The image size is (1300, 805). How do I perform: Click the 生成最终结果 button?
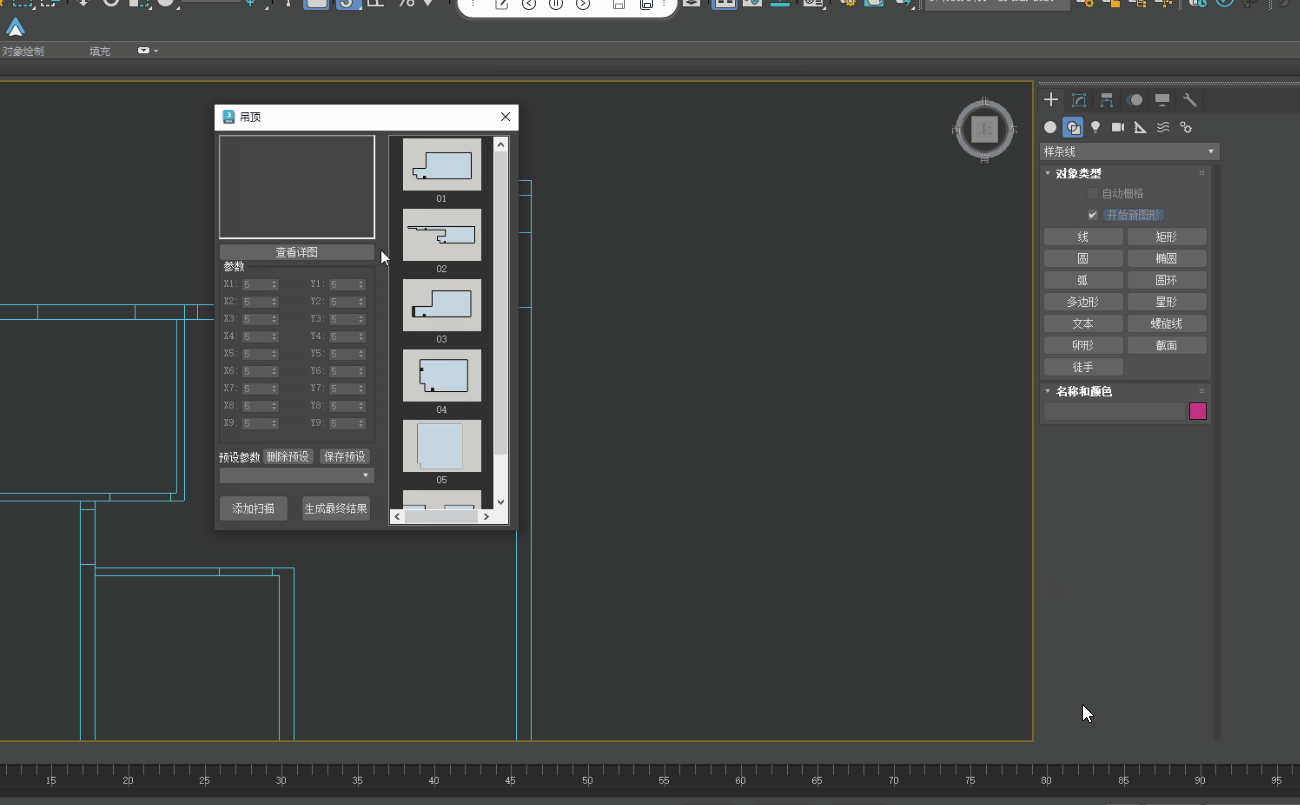[x=336, y=508]
